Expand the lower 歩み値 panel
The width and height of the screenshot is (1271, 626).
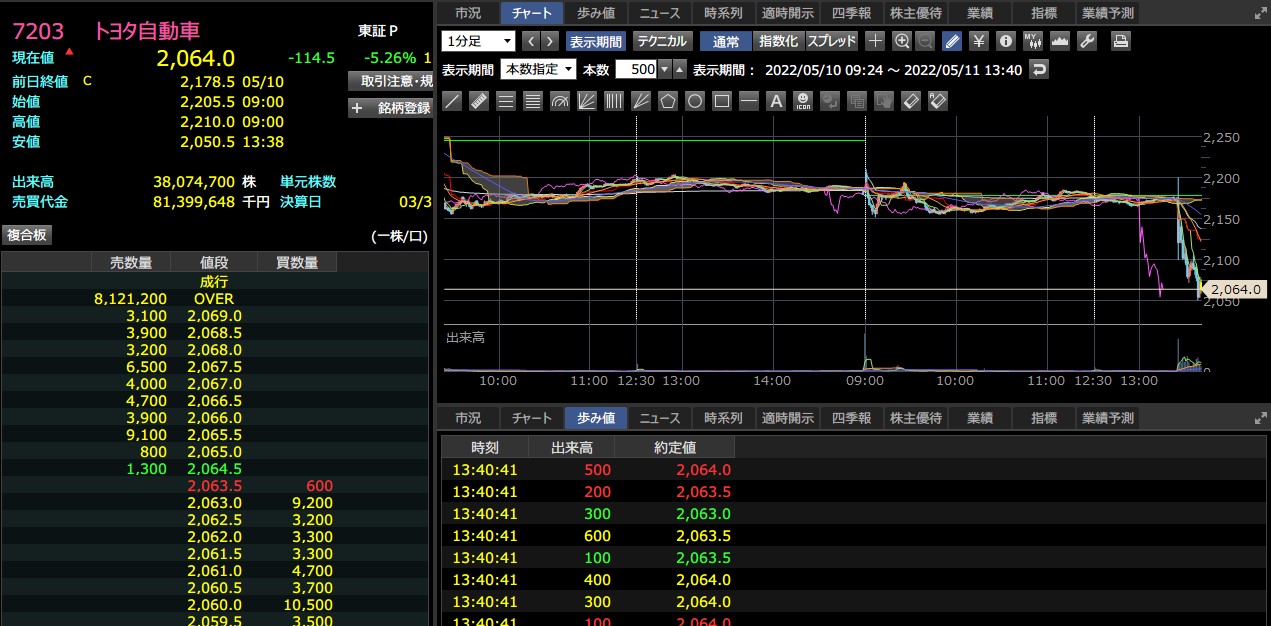point(1259,418)
